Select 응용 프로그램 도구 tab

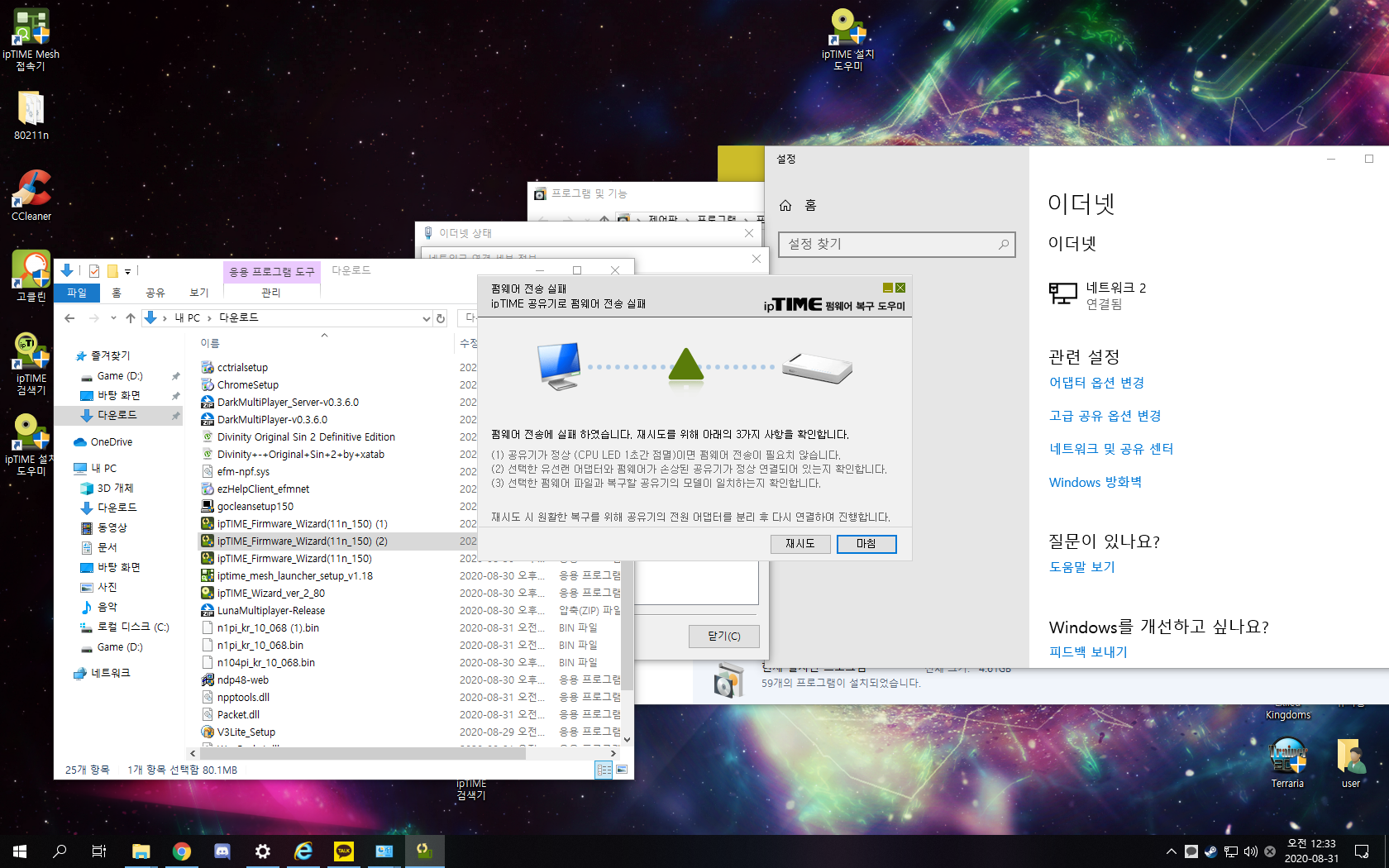(271, 271)
